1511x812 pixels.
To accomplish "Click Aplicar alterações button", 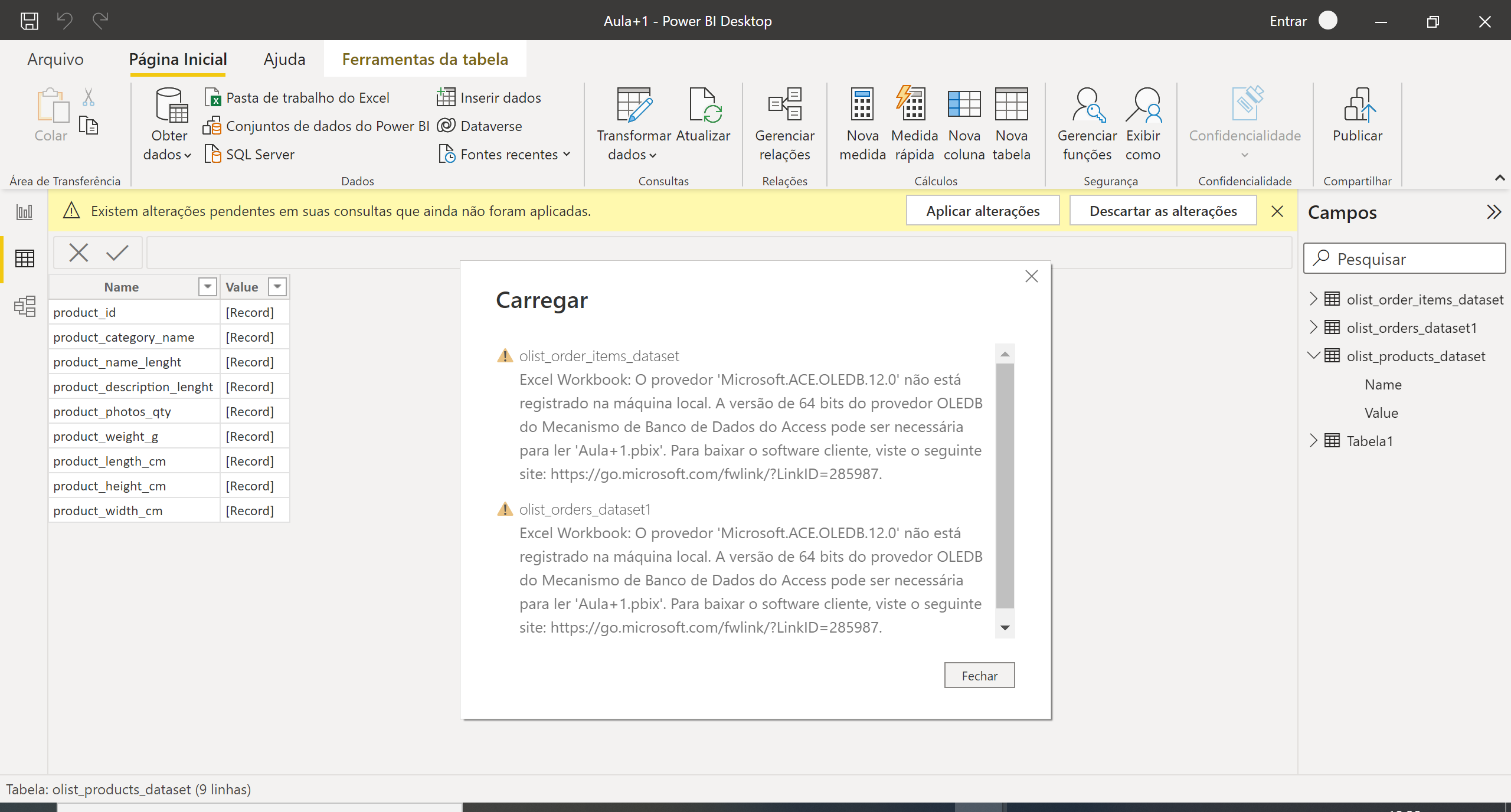I will pyautogui.click(x=983, y=211).
